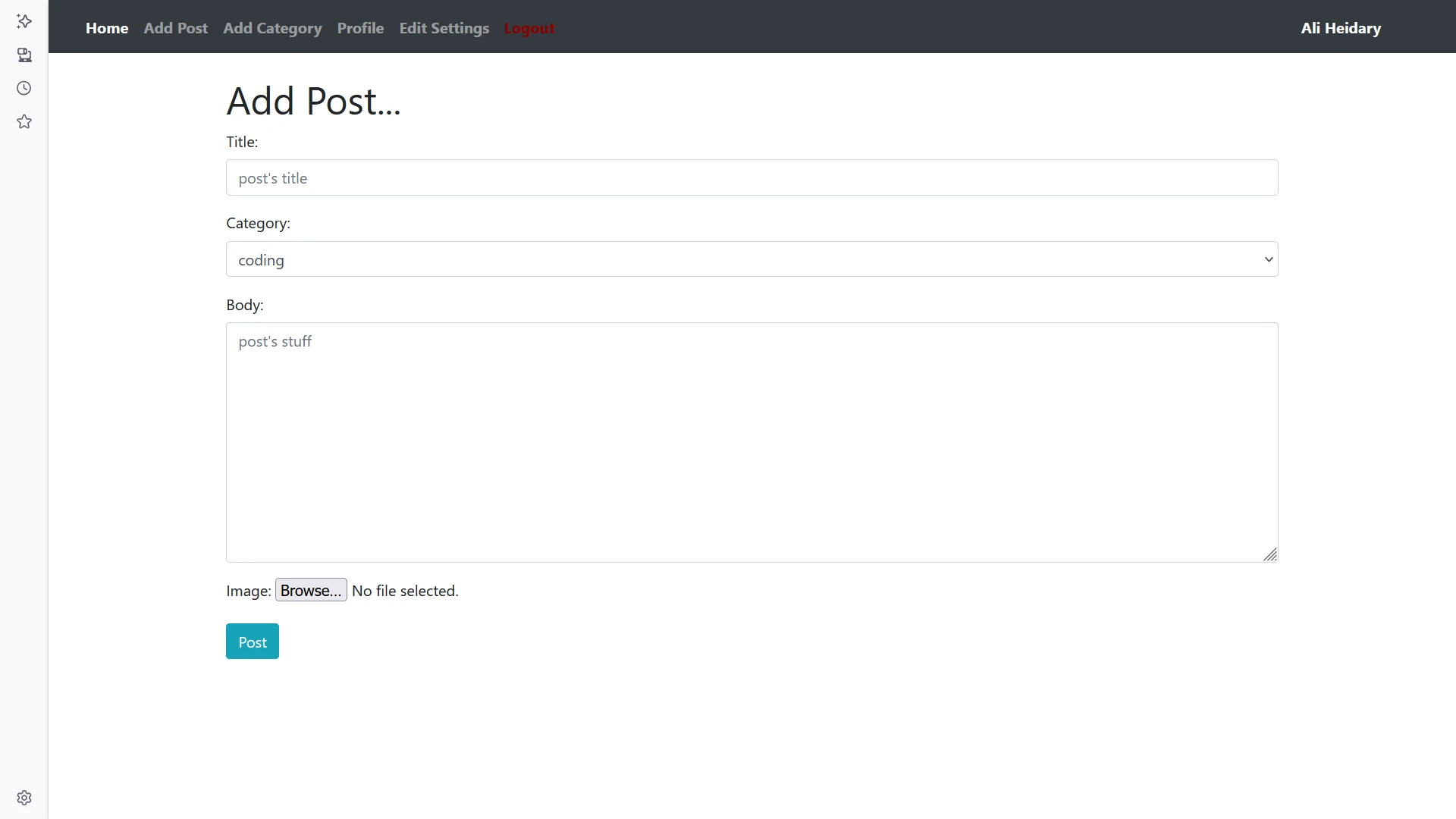Click the Ali Heidary username
1456x819 pixels.
(1340, 28)
